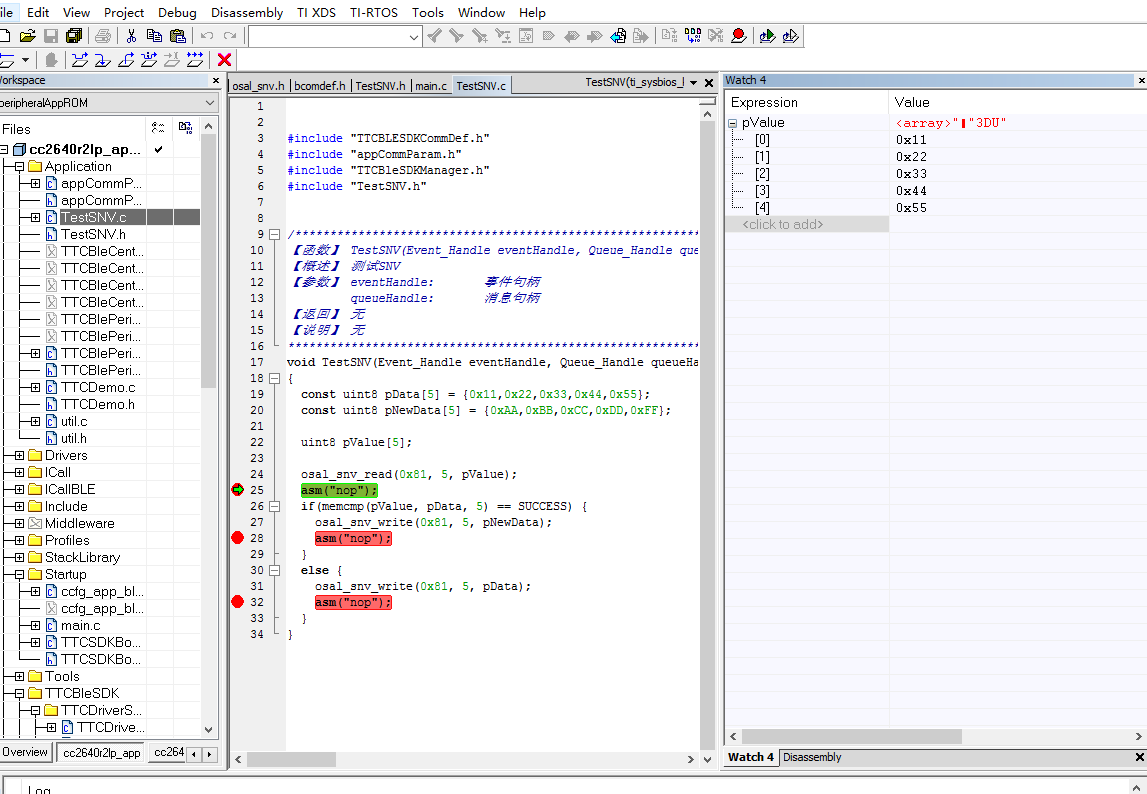Viewport: 1147px width, 794px height.
Task: Switch to the main.c editor tab
Action: pos(431,86)
